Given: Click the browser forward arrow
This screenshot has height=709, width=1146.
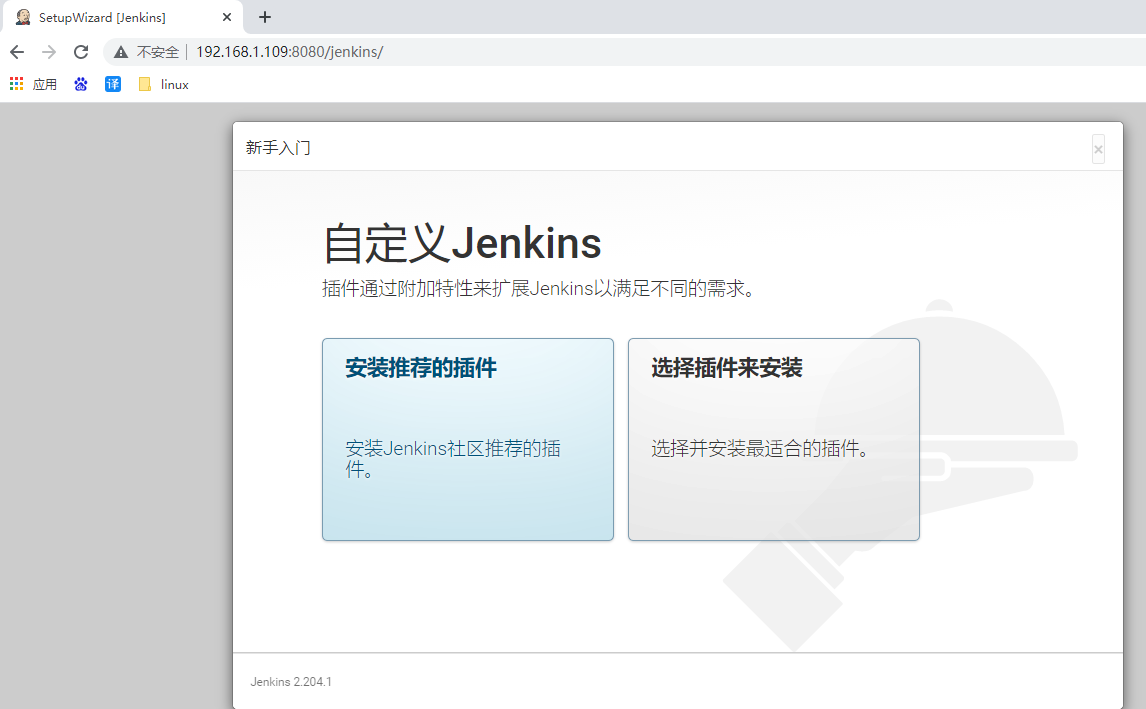Looking at the screenshot, I should pos(49,52).
